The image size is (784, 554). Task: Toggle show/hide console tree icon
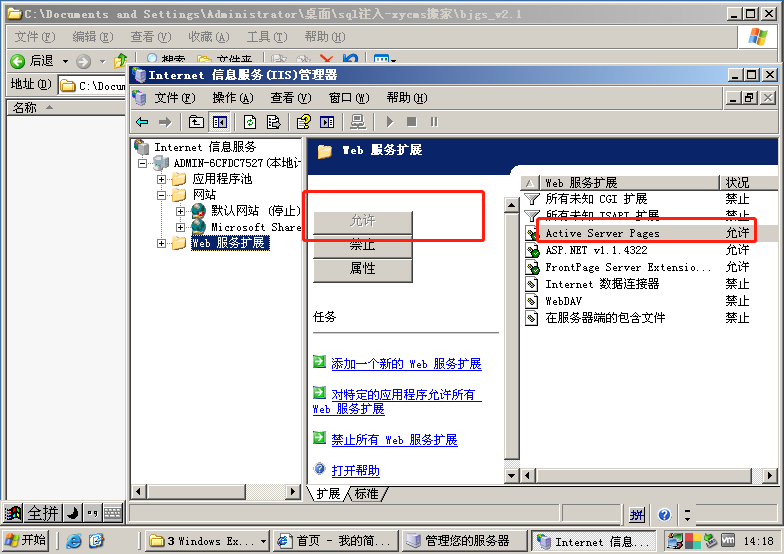coord(220,122)
